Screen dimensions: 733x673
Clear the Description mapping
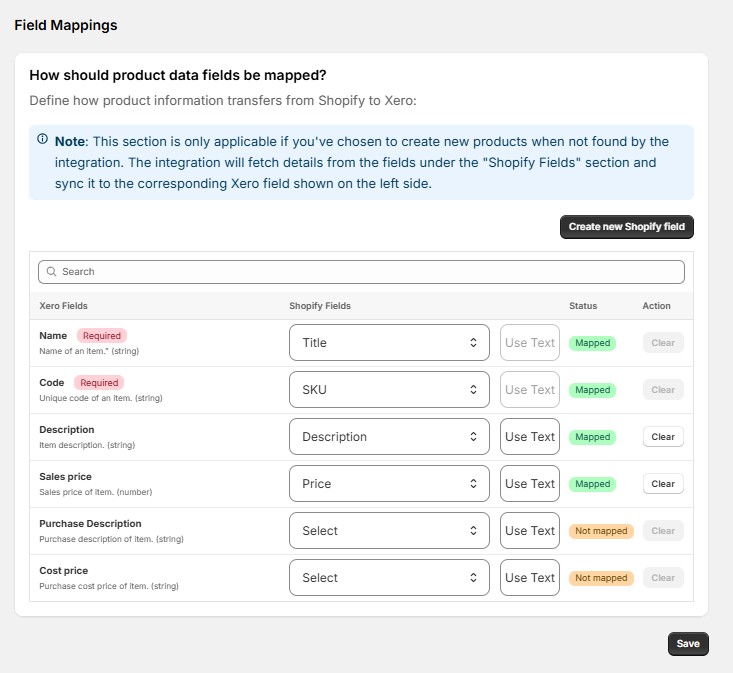point(663,437)
